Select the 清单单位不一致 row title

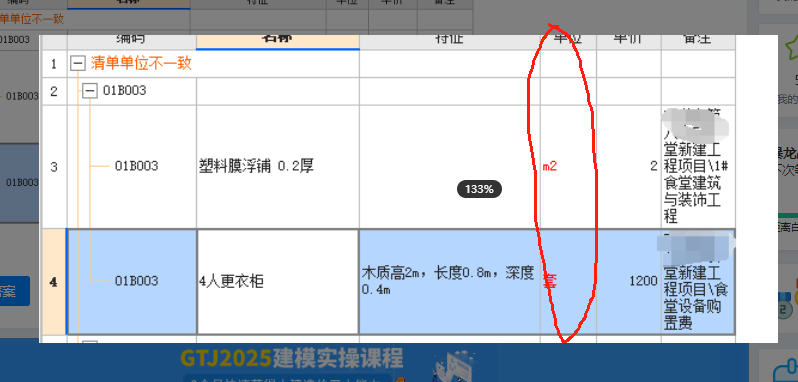141,64
